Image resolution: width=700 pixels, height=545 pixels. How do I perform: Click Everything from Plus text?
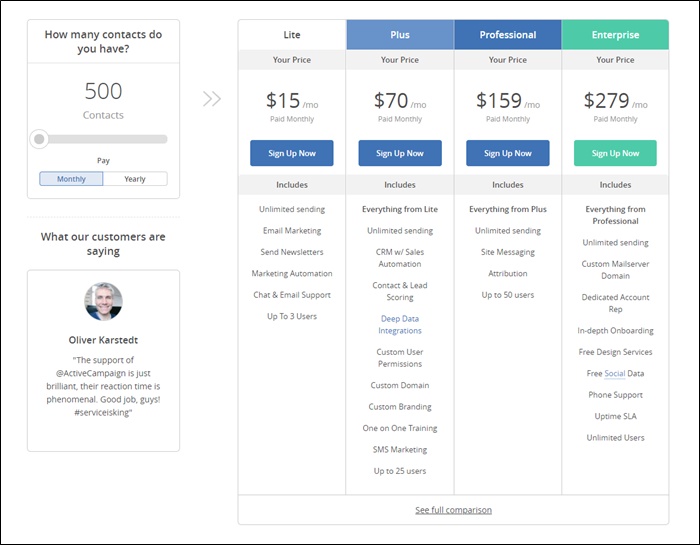[x=508, y=209]
